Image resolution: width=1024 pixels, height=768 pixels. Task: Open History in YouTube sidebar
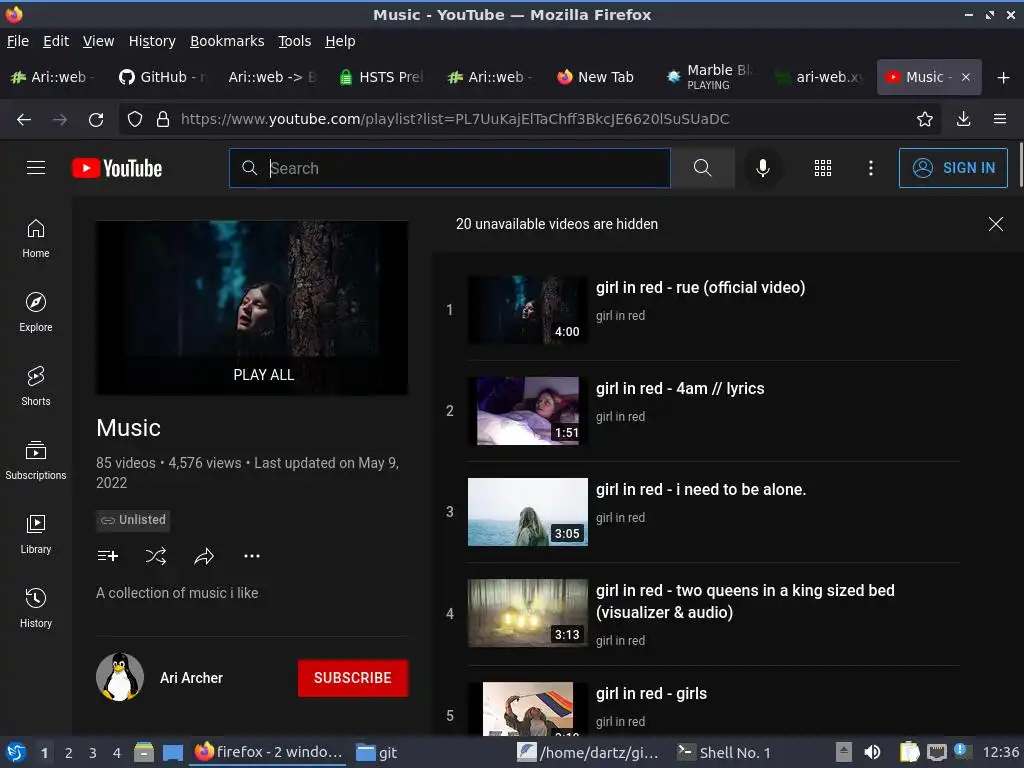pos(36,608)
